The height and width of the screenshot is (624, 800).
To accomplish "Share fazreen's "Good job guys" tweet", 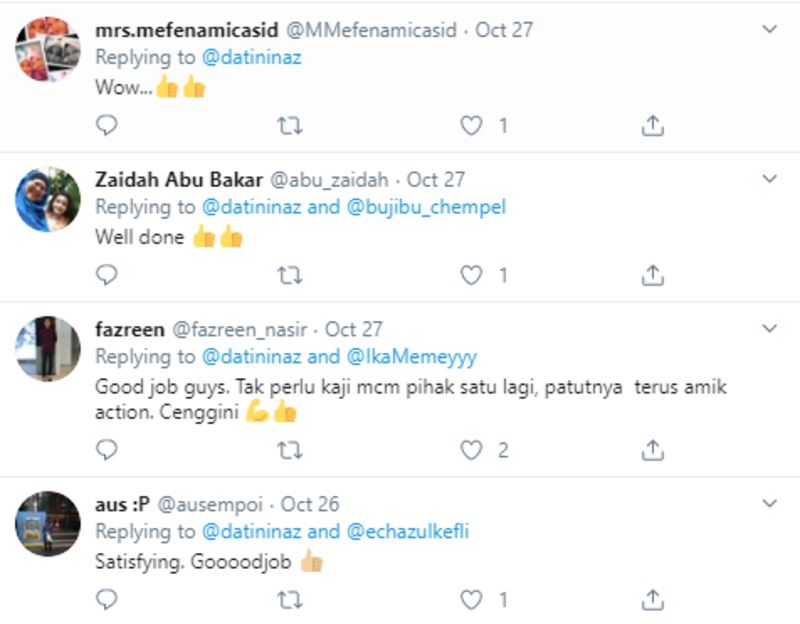I will pos(652,450).
